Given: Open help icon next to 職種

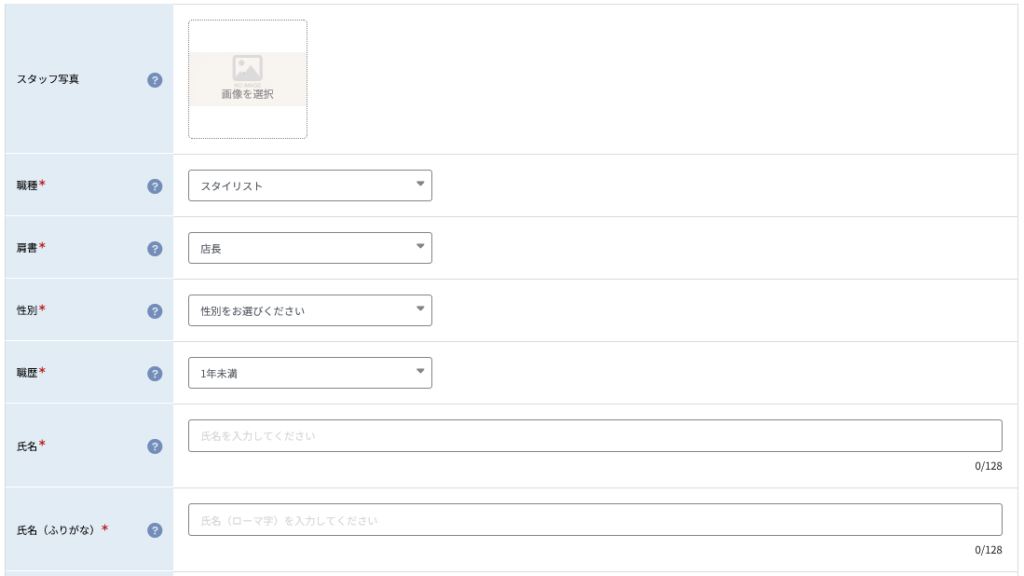Looking at the screenshot, I should tap(155, 187).
